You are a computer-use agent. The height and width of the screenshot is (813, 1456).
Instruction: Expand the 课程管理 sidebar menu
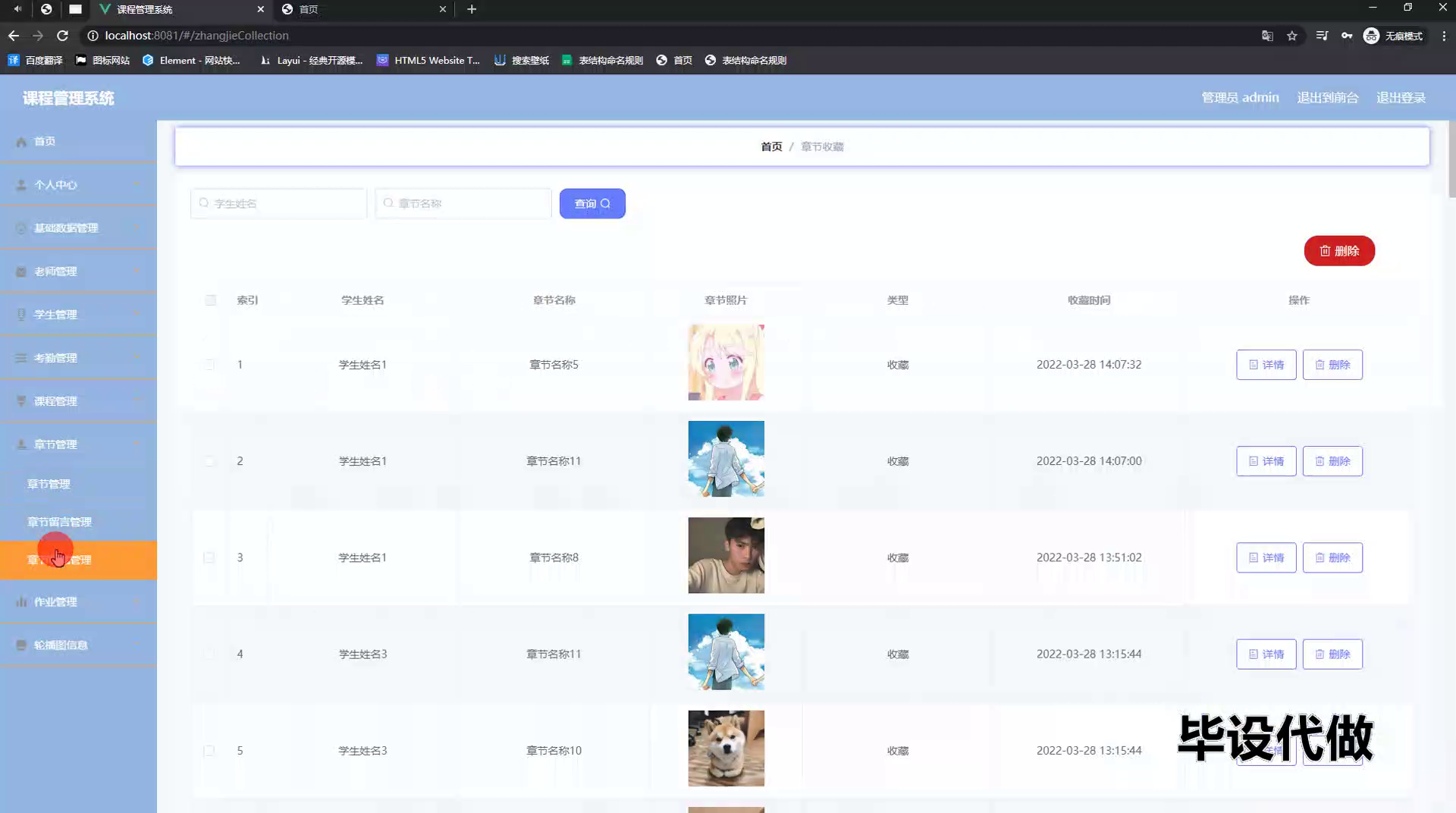(x=78, y=400)
